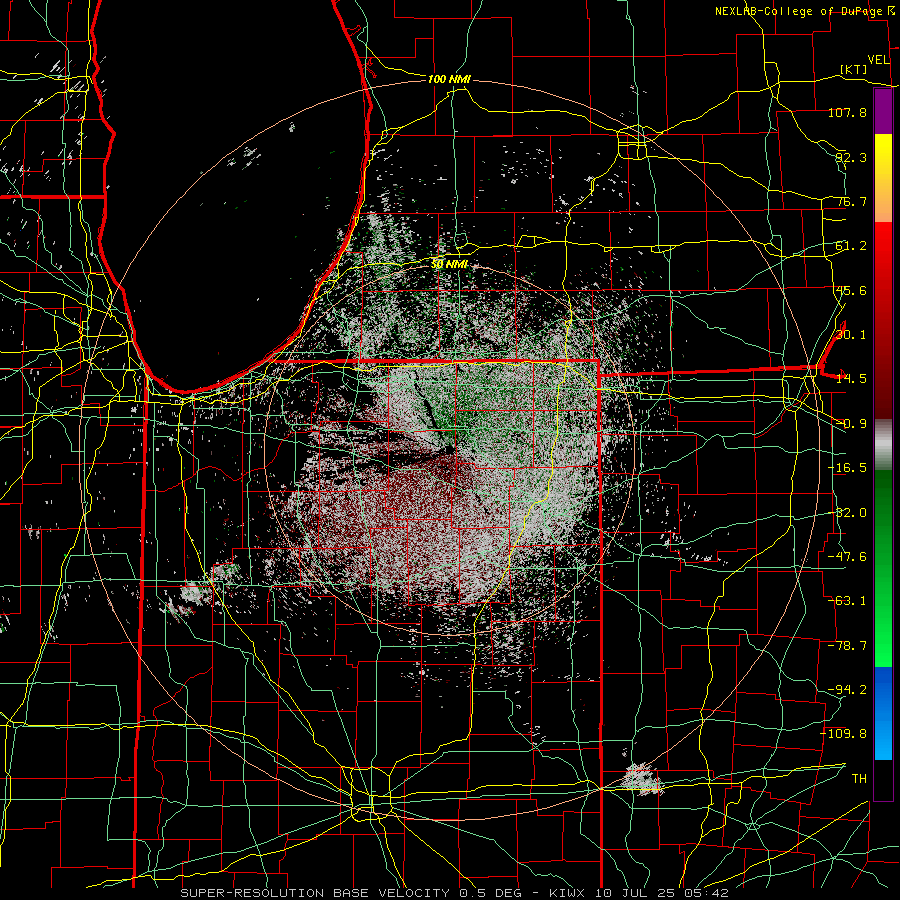Click the VEL legend title
900x900 pixels.
pyautogui.click(x=878, y=60)
